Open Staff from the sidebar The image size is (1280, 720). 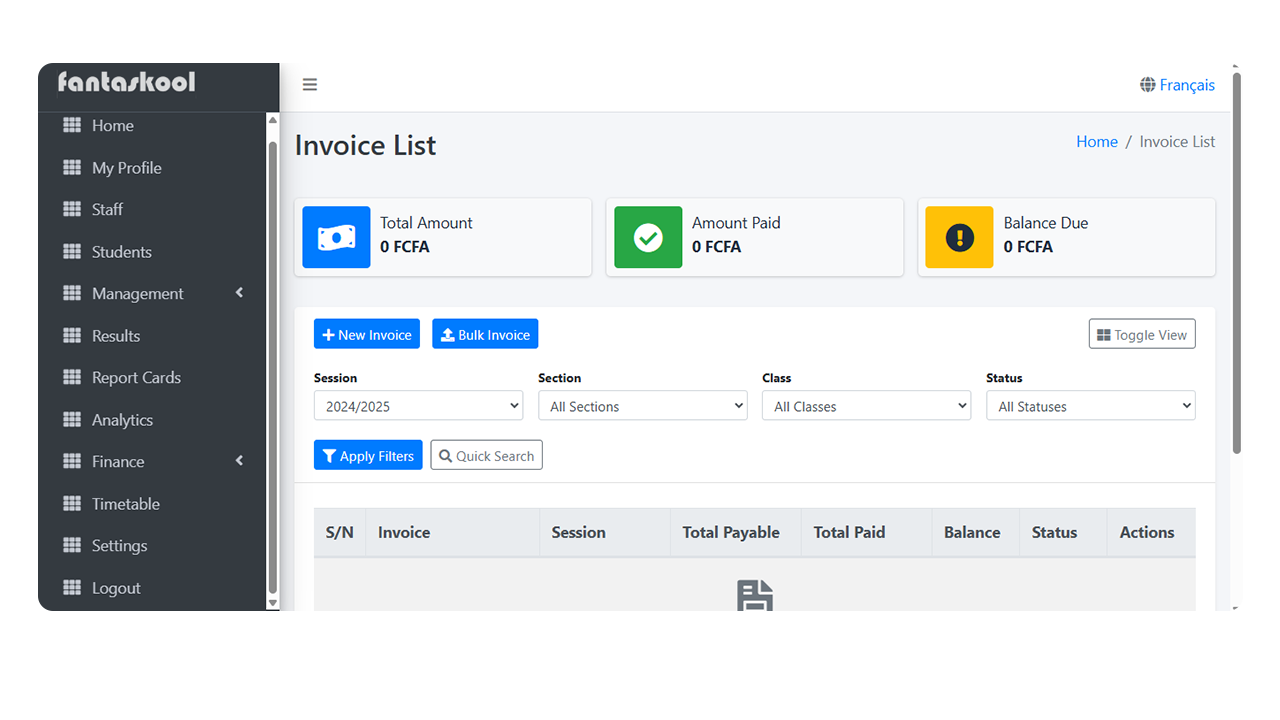coord(152,209)
